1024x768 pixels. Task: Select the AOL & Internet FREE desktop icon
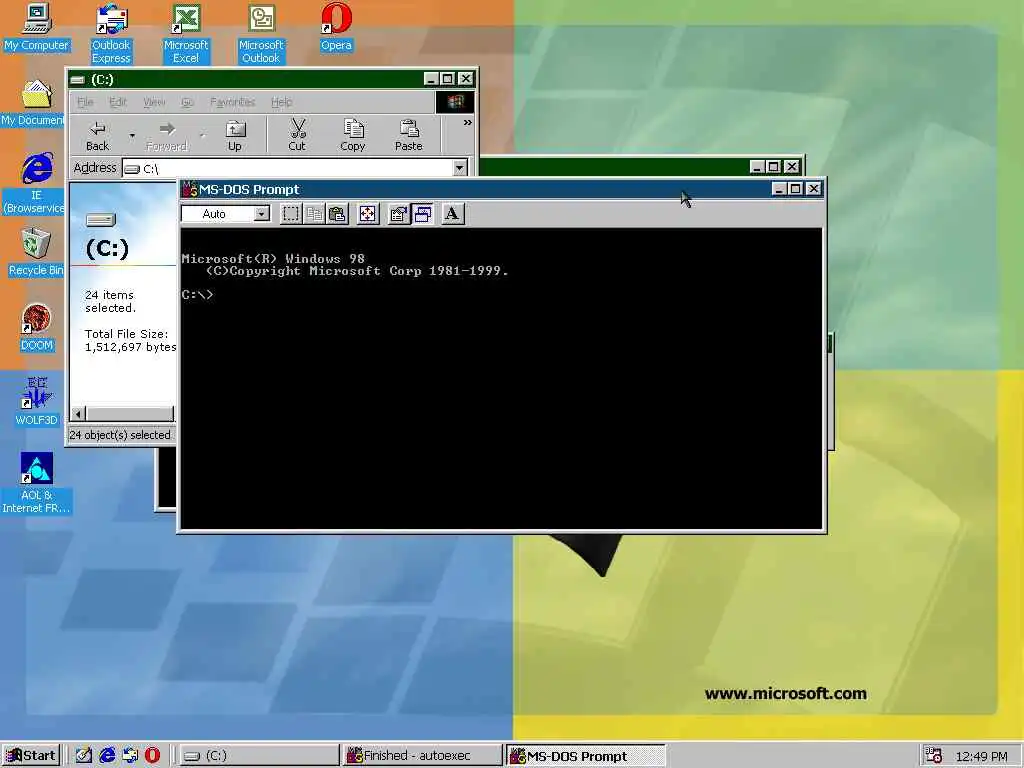click(37, 483)
